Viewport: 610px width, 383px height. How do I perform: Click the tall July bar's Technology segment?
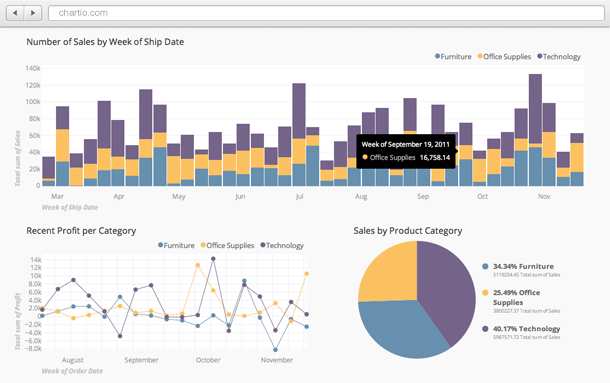tap(299, 111)
